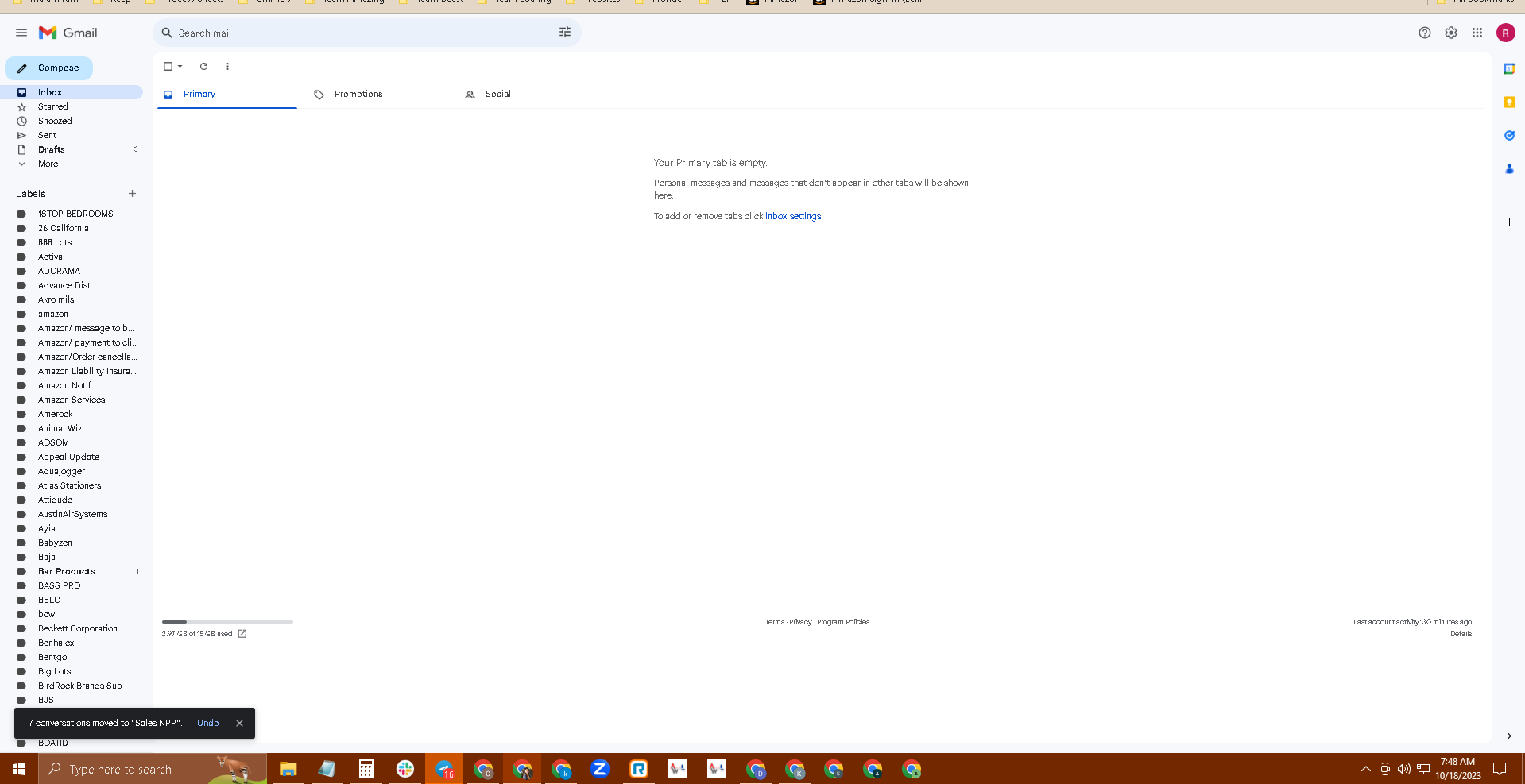Open the Support help icon

[x=1425, y=33]
